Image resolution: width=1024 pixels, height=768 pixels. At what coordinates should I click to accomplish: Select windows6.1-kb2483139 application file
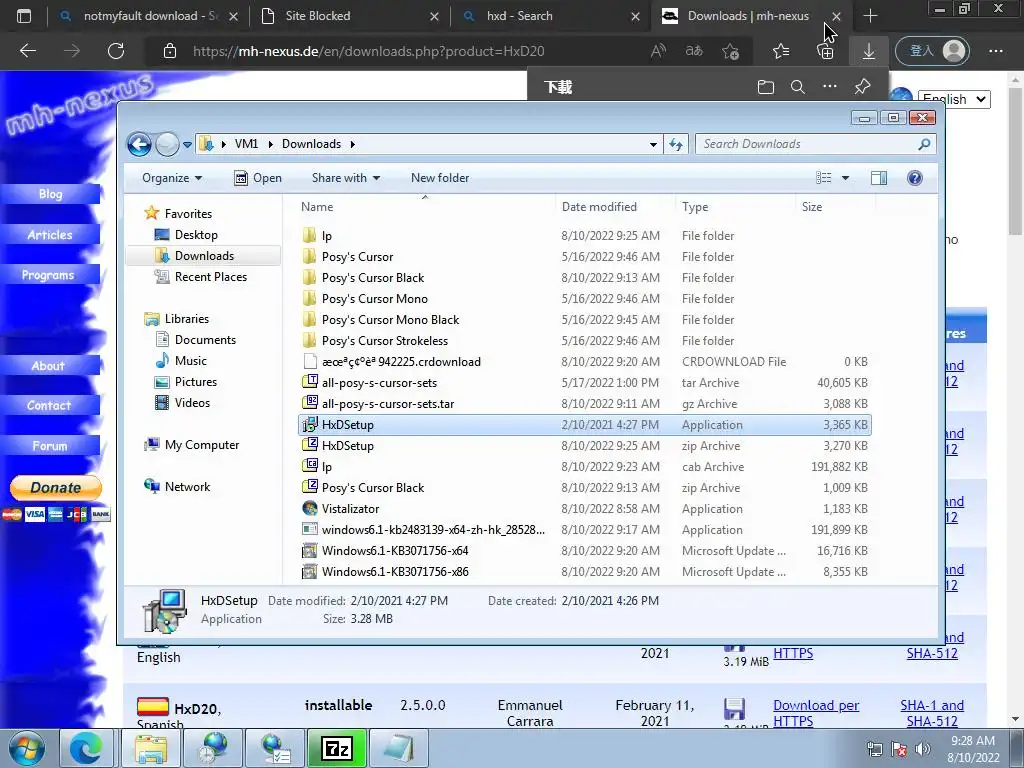pyautogui.click(x=433, y=530)
